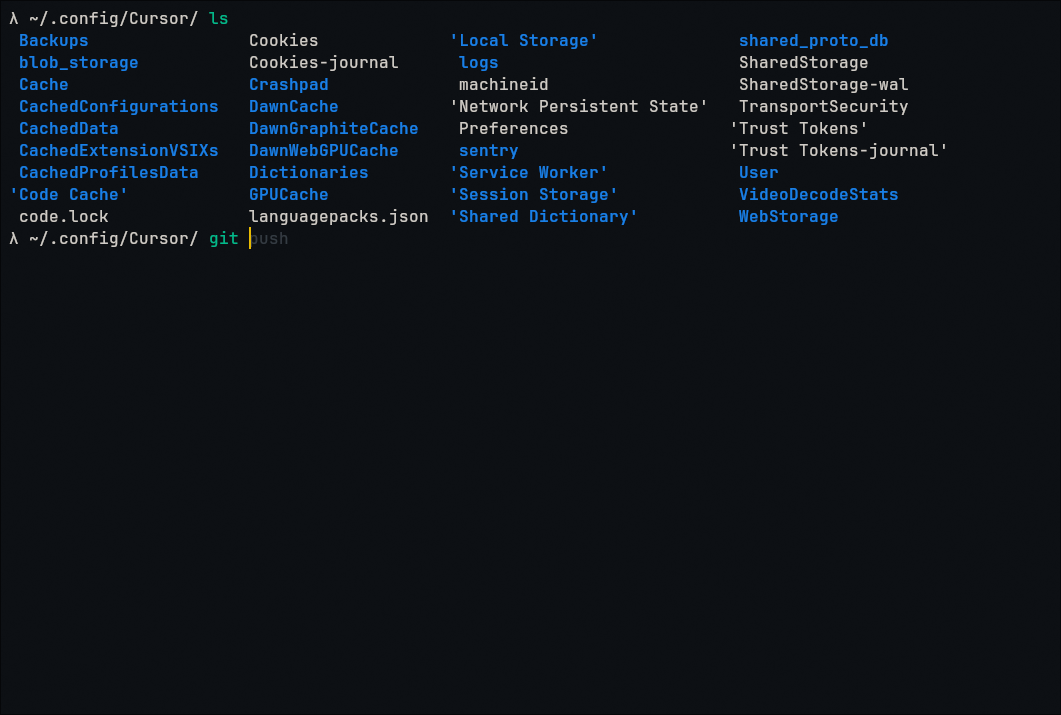The image size is (1061, 715).
Task: Click the 'Service Worker' directory
Action: coord(528,172)
